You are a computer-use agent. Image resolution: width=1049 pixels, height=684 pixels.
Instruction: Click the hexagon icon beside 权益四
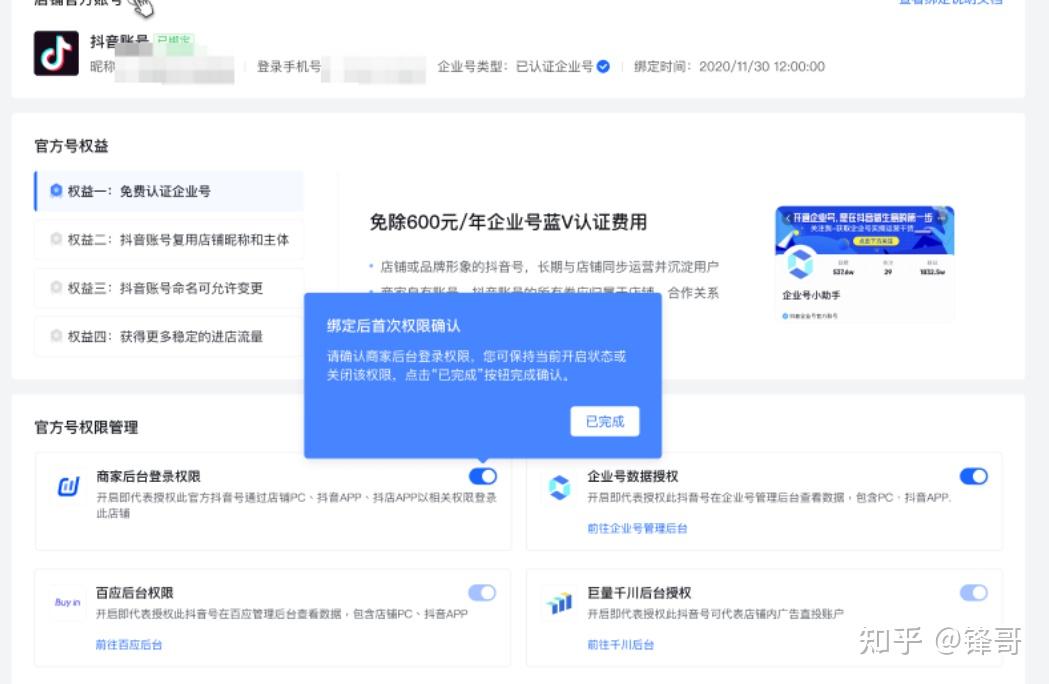[x=56, y=335]
